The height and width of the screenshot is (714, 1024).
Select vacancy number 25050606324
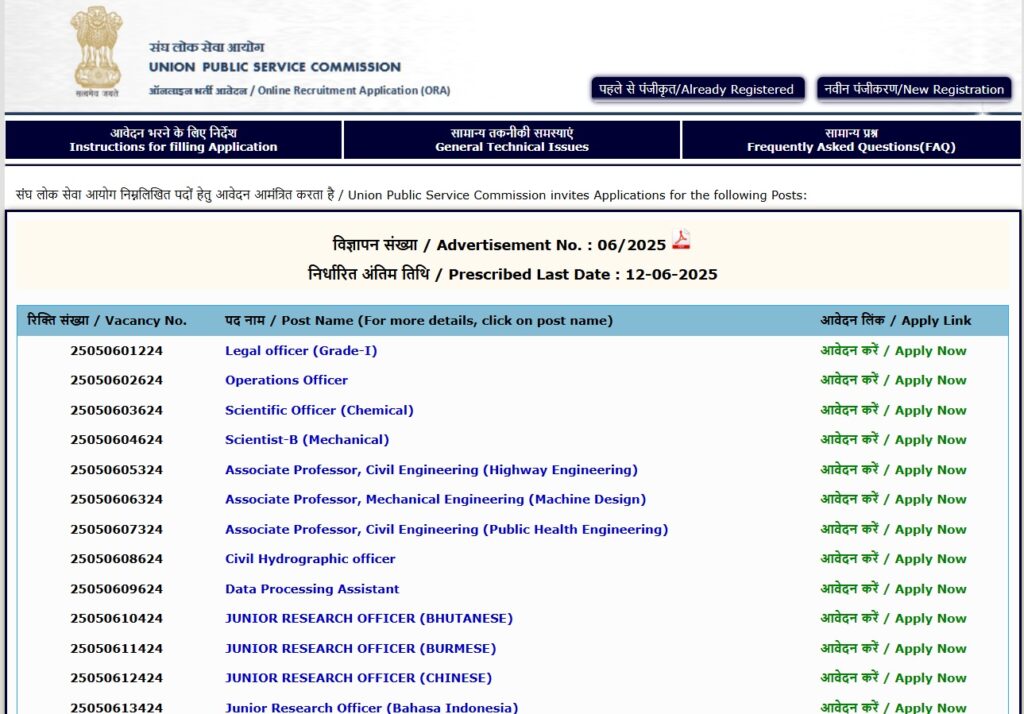116,499
